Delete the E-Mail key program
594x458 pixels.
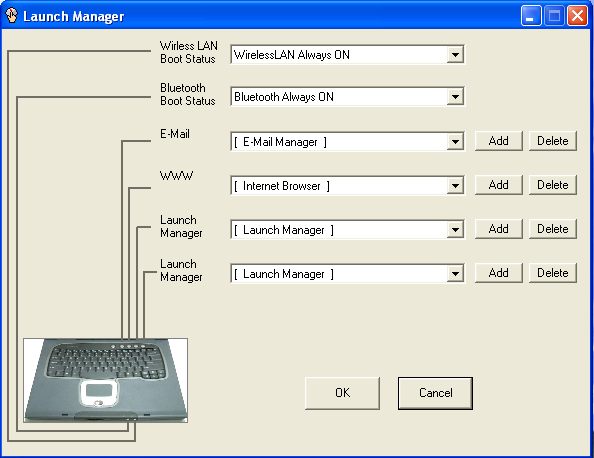coord(553,141)
